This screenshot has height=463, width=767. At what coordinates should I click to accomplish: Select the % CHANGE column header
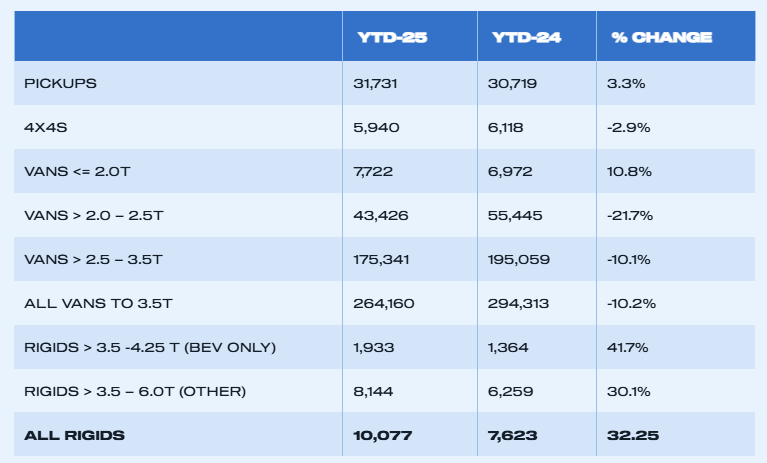tap(661, 37)
